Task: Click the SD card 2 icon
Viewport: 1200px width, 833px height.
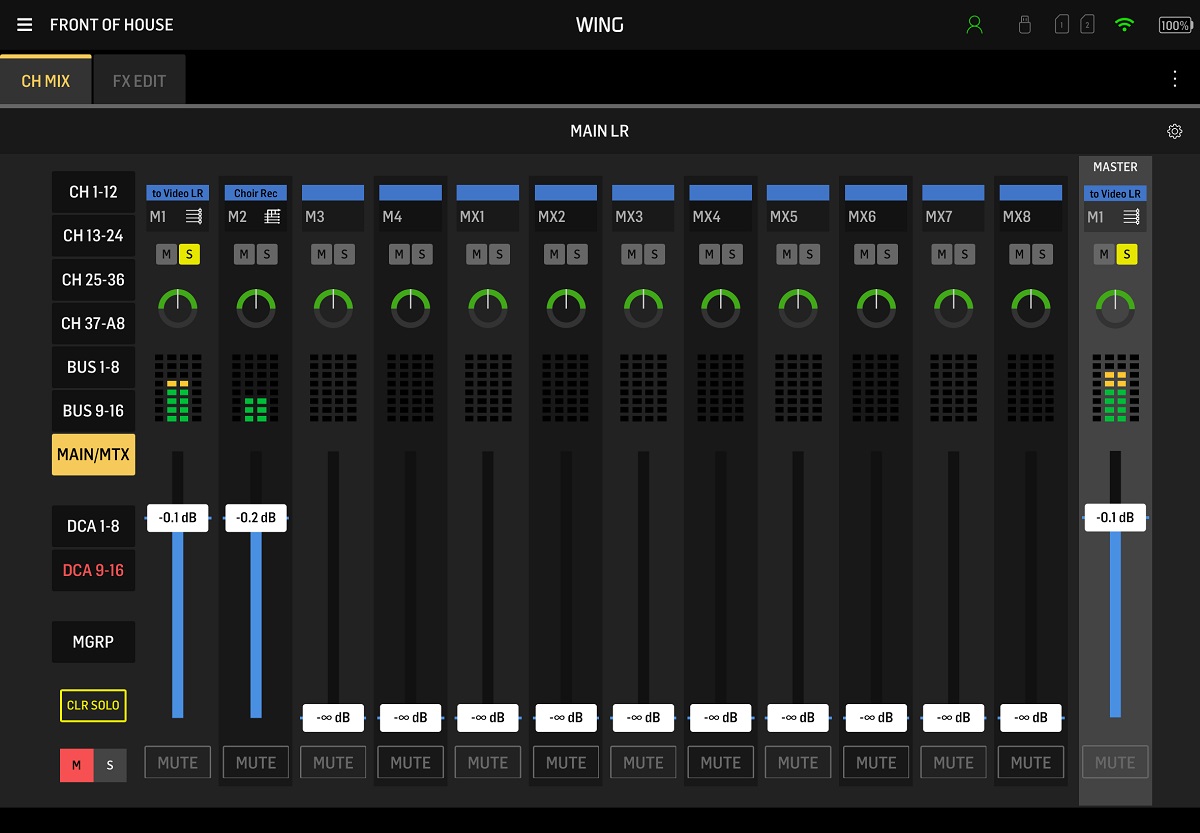Action: pos(1087,25)
